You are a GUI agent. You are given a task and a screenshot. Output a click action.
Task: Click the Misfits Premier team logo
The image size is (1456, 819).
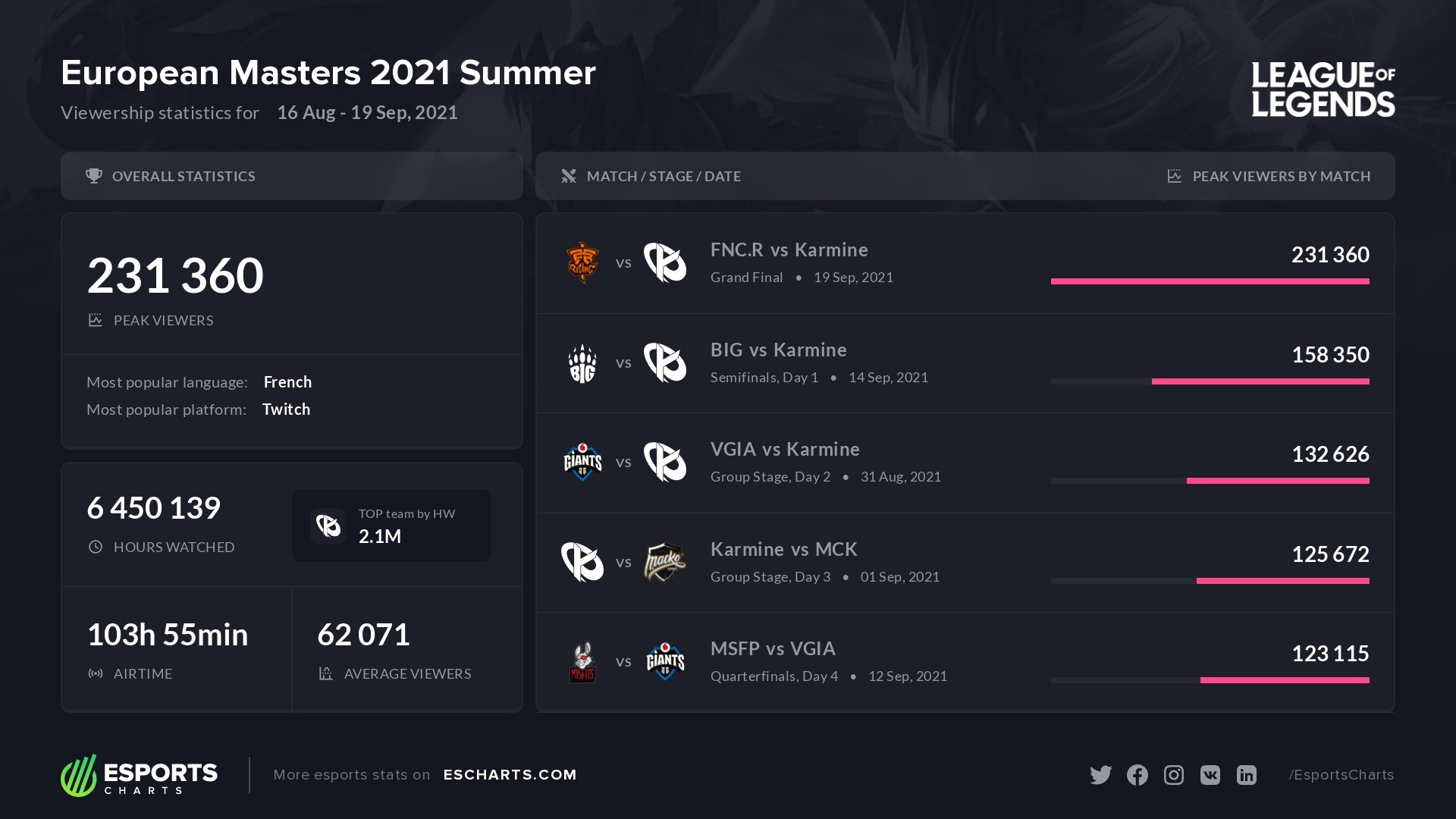pyautogui.click(x=582, y=662)
